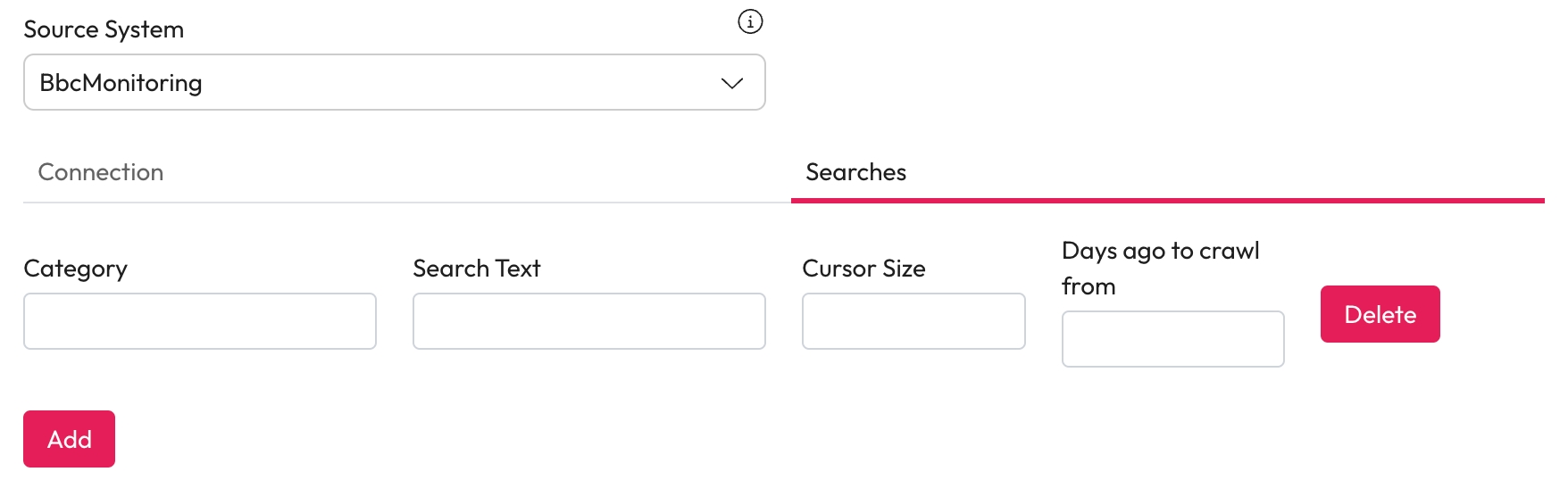Image resolution: width=1568 pixels, height=480 pixels.
Task: Switch to the Connection tab
Action: 101,172
